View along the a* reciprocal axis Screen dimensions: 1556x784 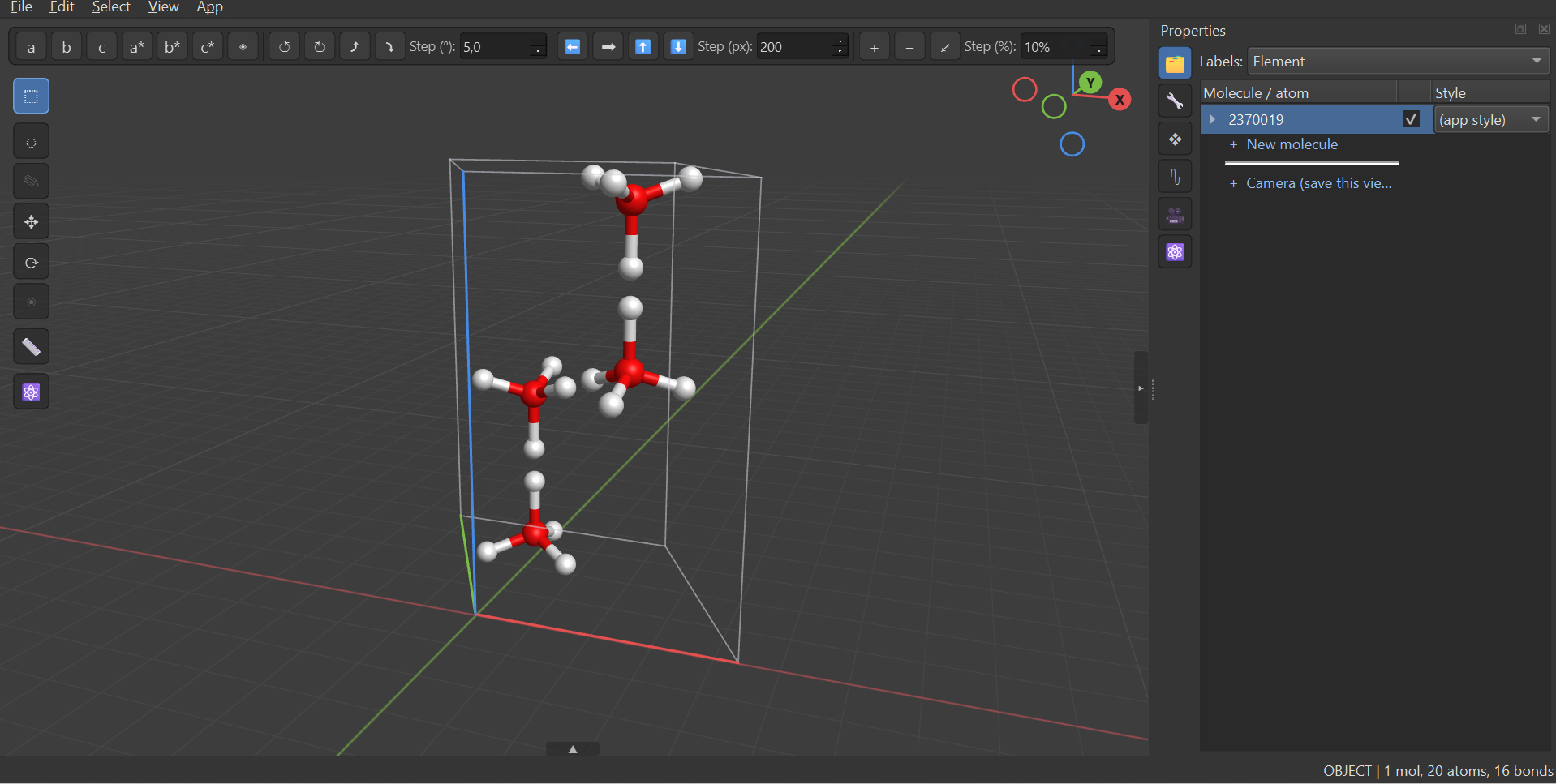point(137,47)
